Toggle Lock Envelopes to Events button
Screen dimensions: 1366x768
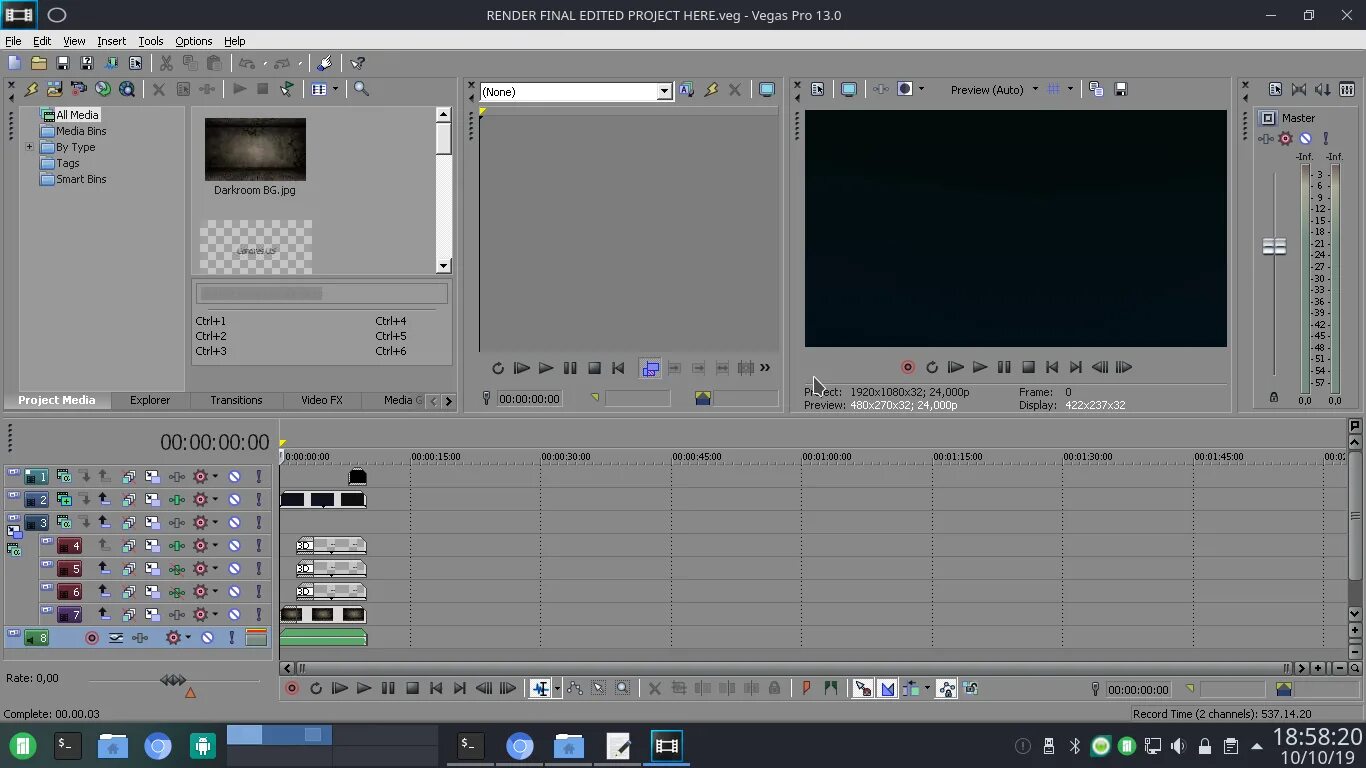coord(946,688)
